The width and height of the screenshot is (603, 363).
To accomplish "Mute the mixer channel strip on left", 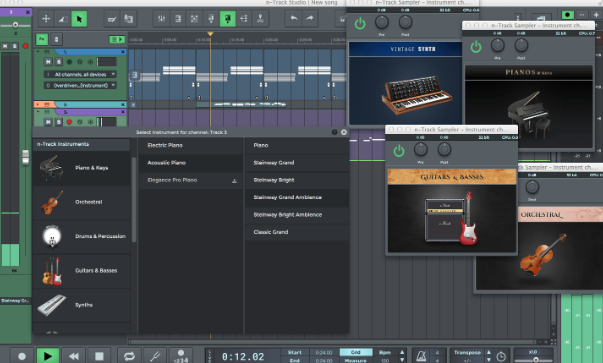I will pos(5,46).
